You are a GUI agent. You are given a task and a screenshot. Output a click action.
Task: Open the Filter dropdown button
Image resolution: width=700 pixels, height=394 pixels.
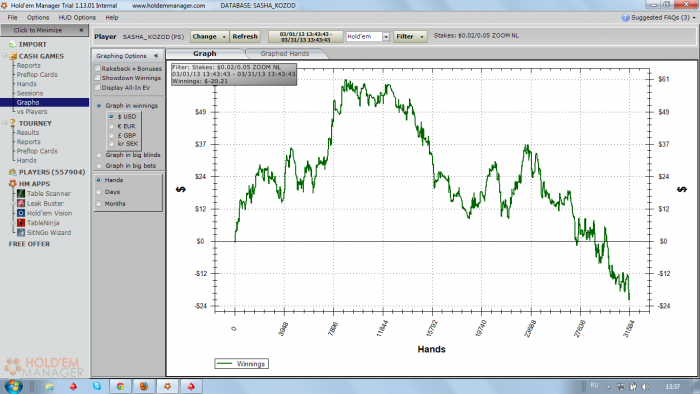coord(410,37)
